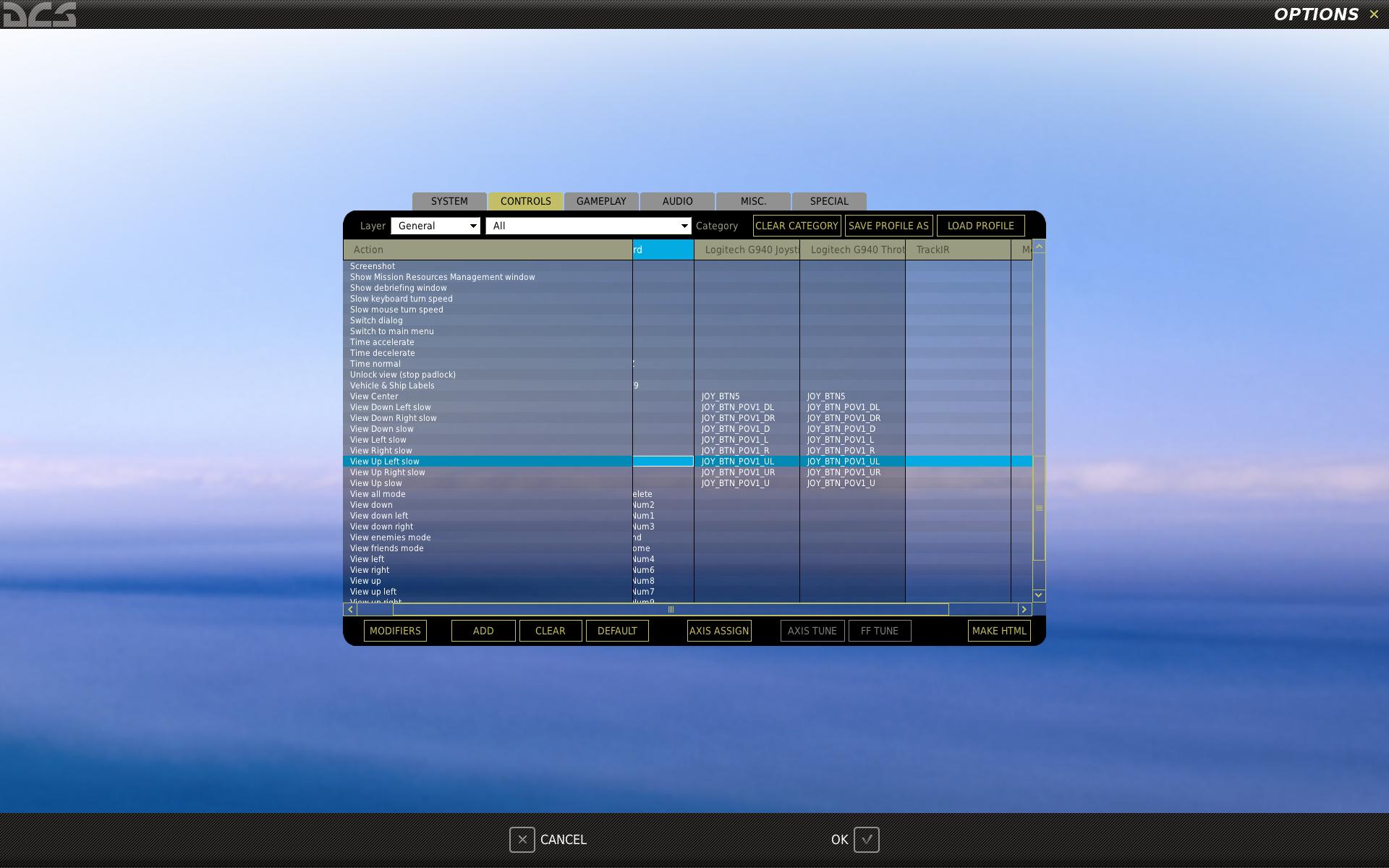Click the MAKE HTML button
Viewport: 1389px width, 868px height.
click(999, 631)
